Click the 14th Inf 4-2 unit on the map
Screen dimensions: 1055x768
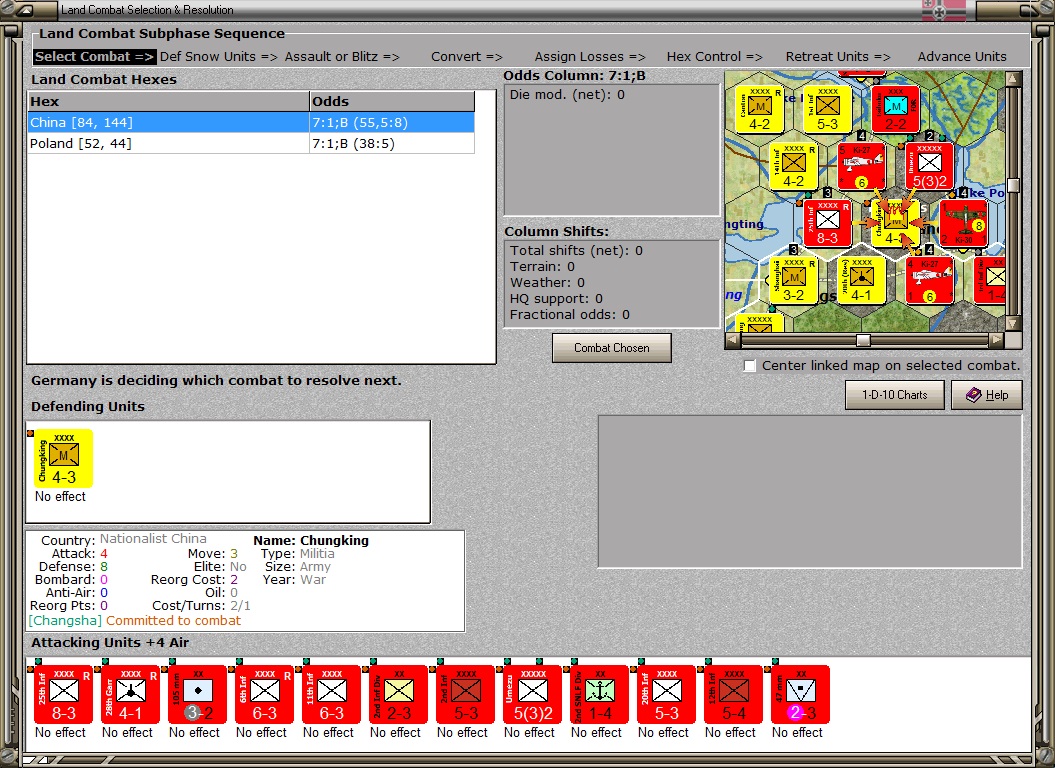click(x=793, y=166)
